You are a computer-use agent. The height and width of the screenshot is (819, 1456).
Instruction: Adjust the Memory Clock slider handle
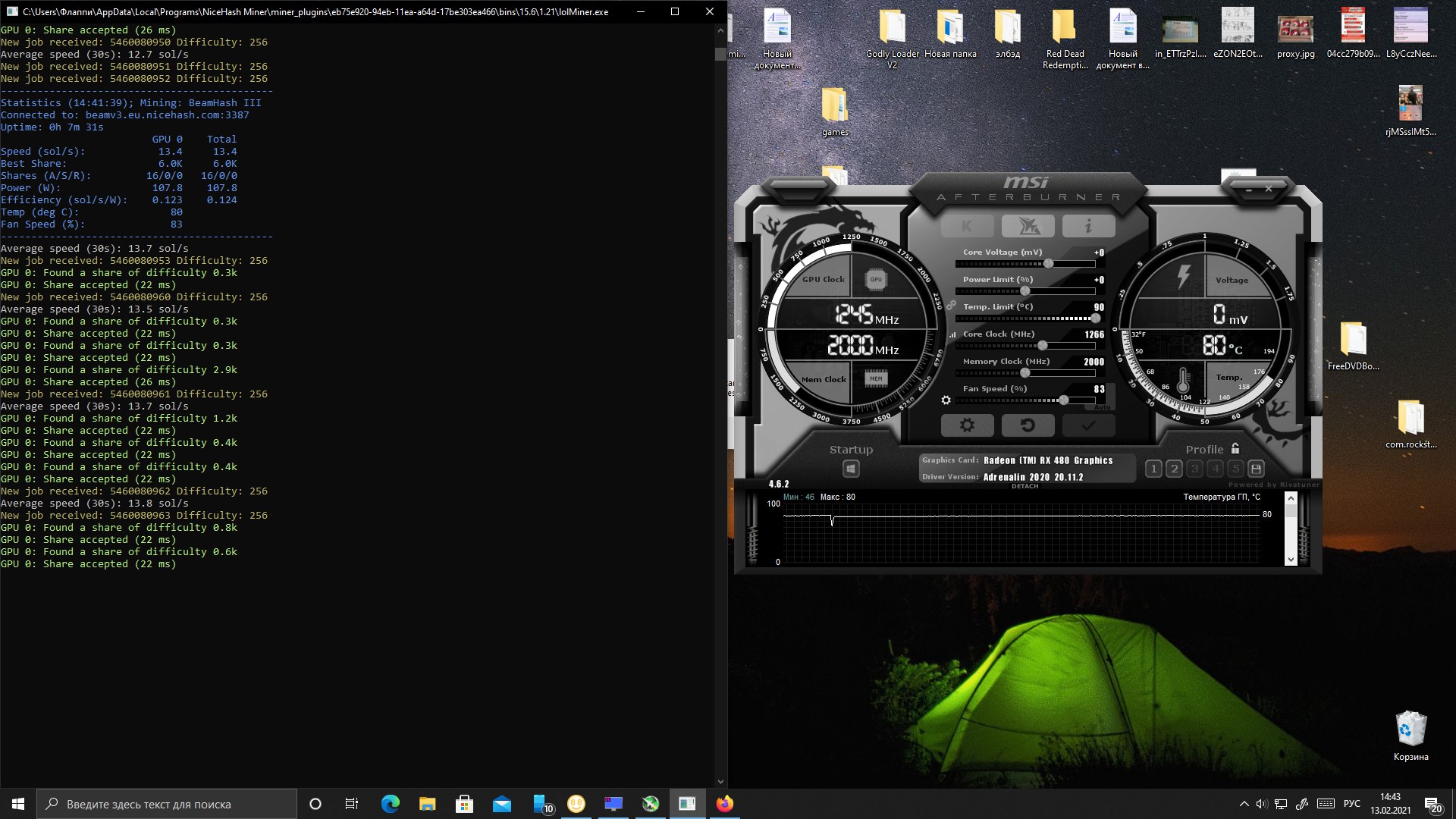point(1025,373)
